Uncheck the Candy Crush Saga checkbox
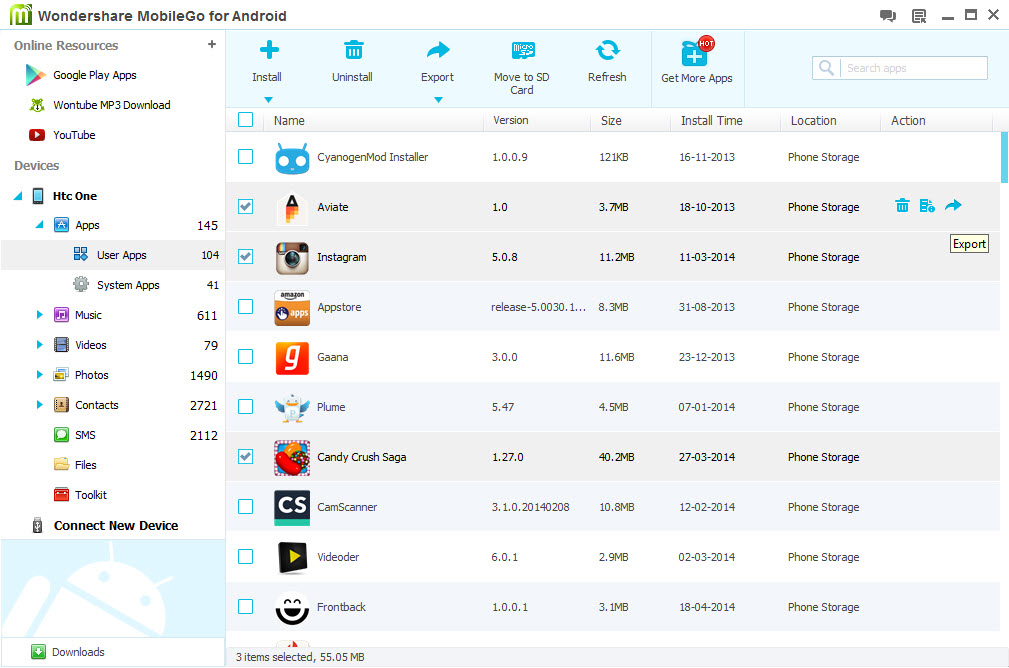This screenshot has width=1009, height=668. point(245,457)
